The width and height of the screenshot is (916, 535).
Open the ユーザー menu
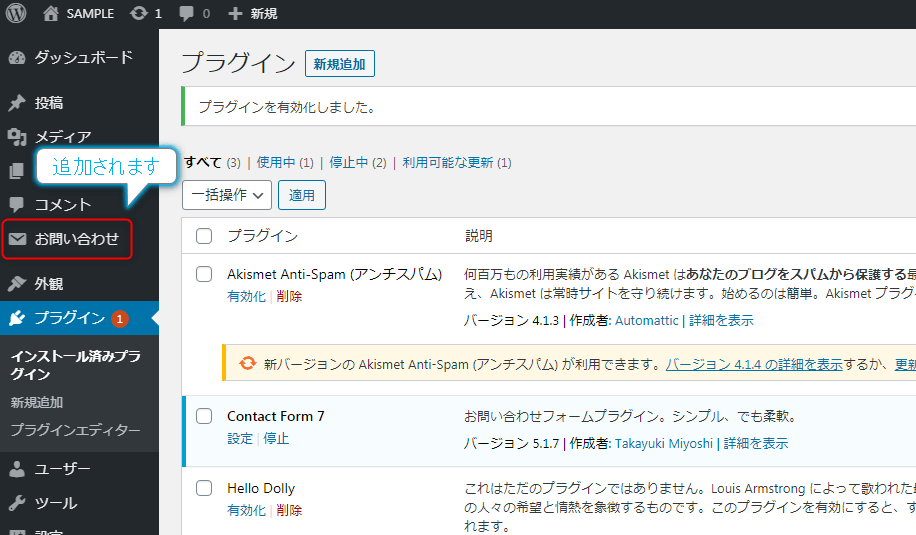[63, 468]
